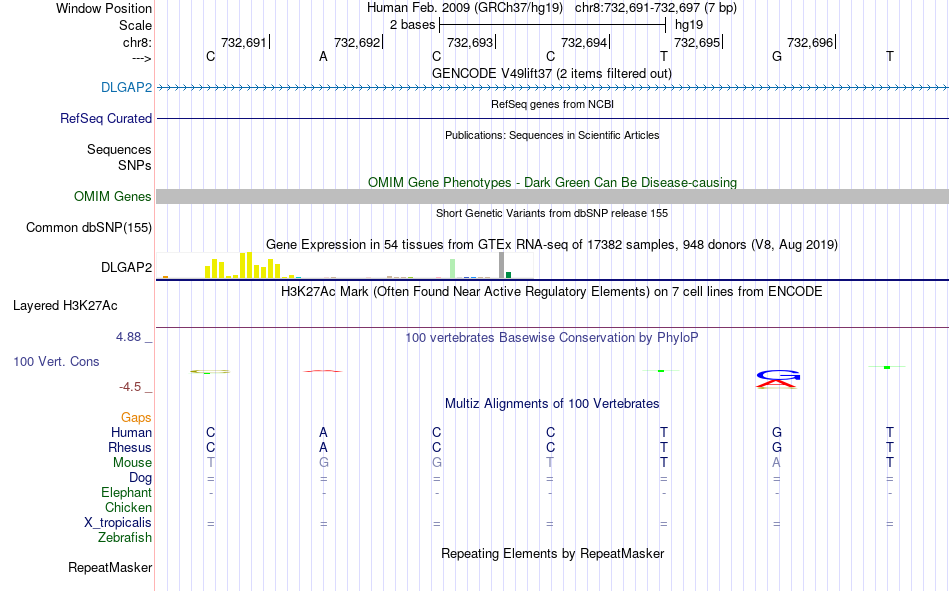Click the OMIM Genes track label
The width and height of the screenshot is (950, 591).
click(112, 196)
